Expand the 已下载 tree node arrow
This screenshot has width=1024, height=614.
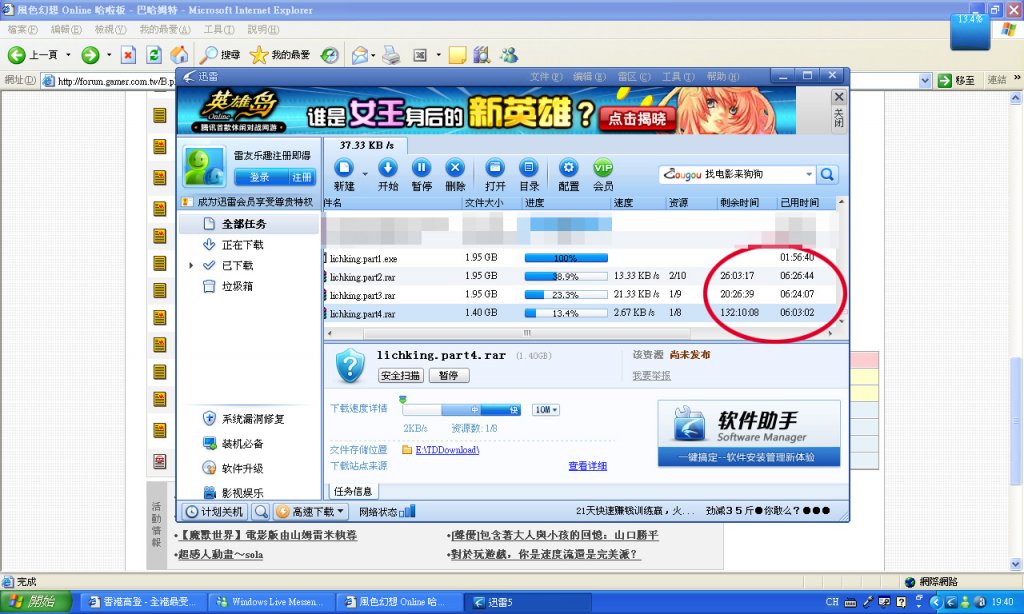tap(191, 265)
